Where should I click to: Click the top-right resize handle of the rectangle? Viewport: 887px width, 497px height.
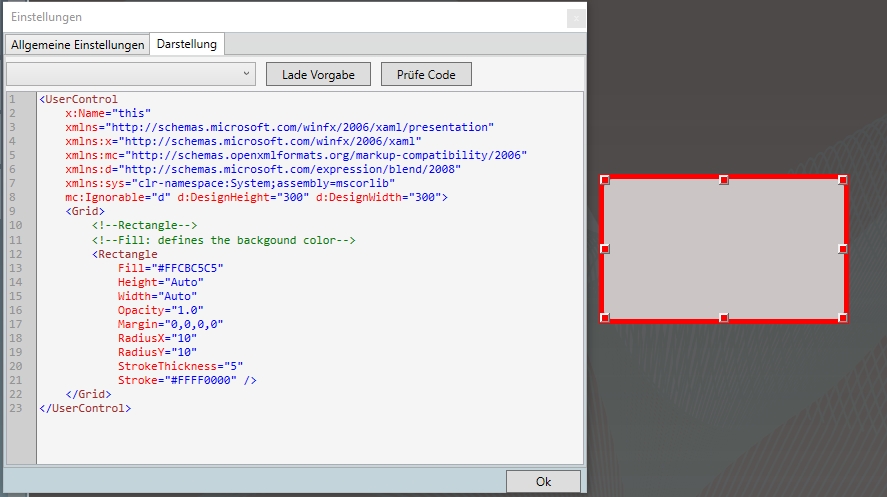[843, 180]
